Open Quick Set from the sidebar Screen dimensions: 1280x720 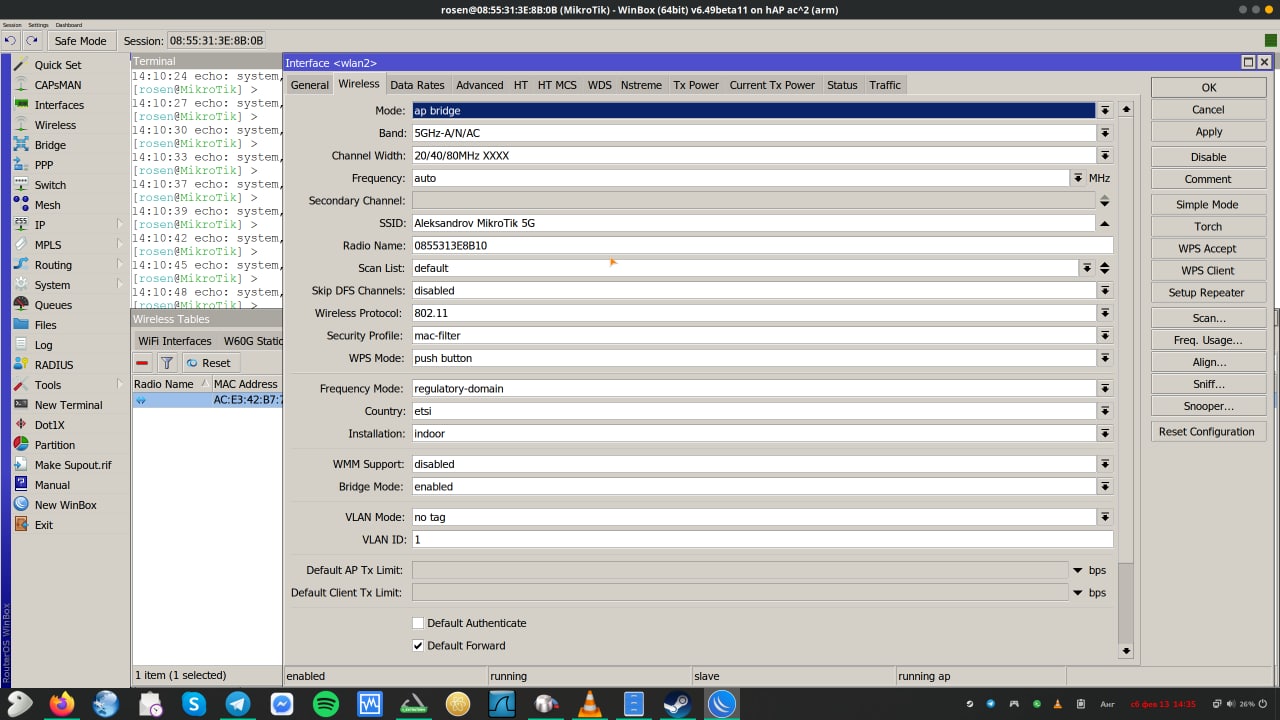coord(58,65)
